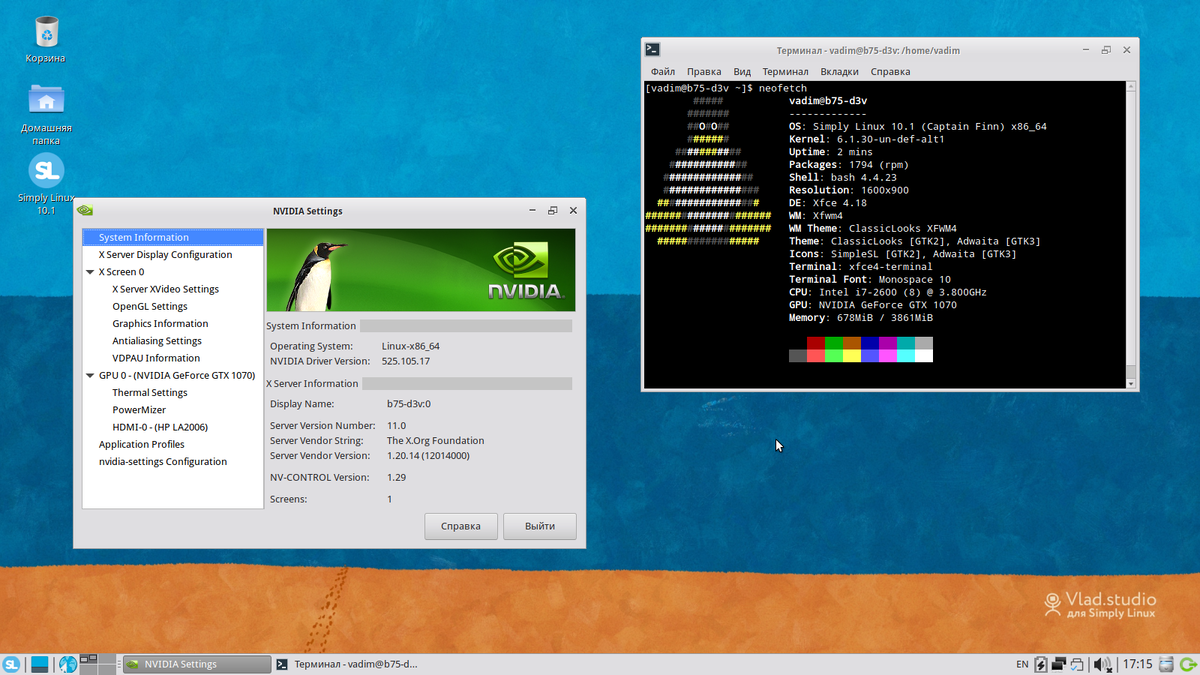This screenshot has height=675, width=1200.
Task: Close the NVIDIA Settings window
Action: coord(573,211)
